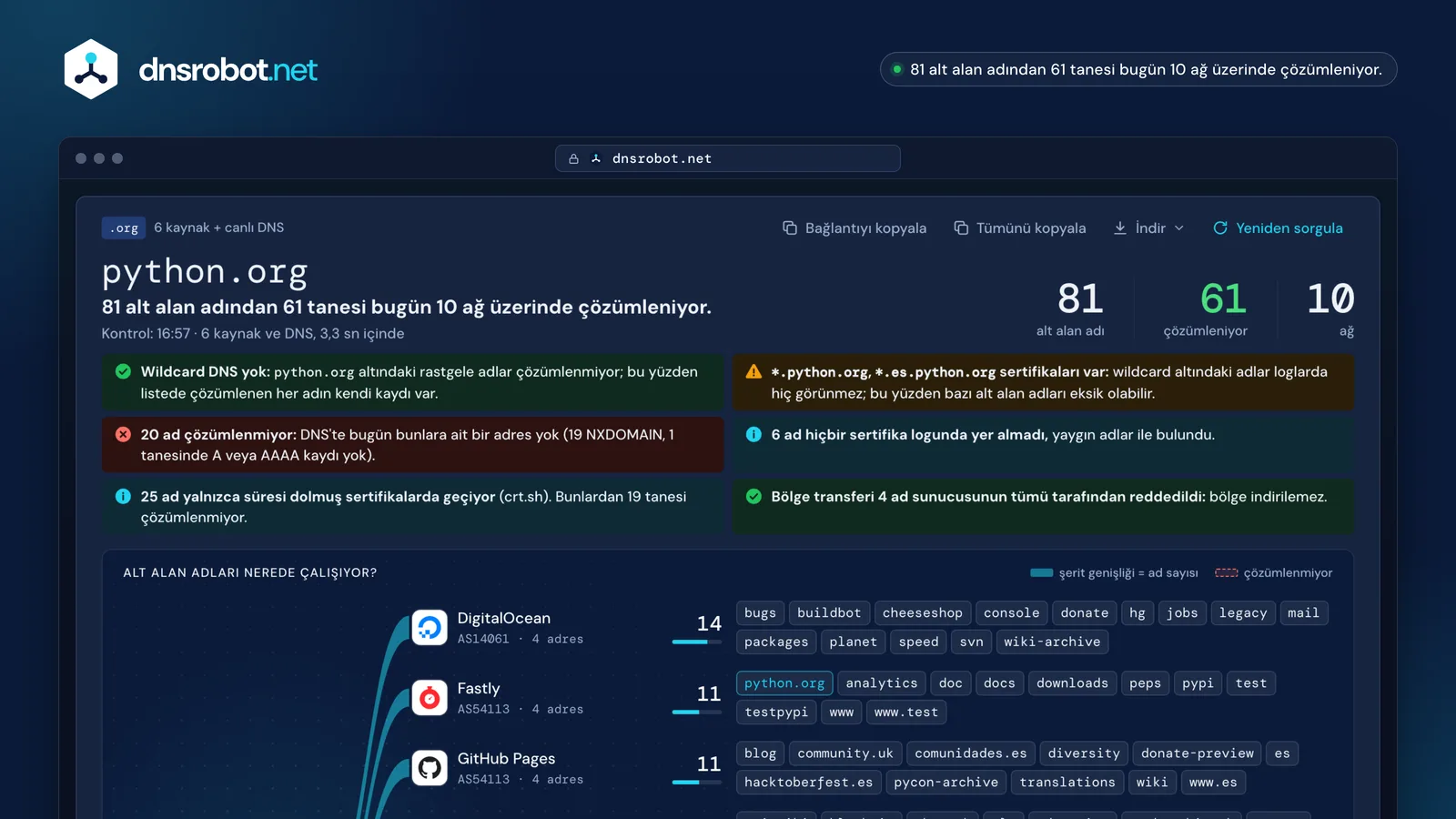Image resolution: width=1456 pixels, height=819 pixels.
Task: Click the DigitalOcean logo icon
Action: (x=430, y=627)
